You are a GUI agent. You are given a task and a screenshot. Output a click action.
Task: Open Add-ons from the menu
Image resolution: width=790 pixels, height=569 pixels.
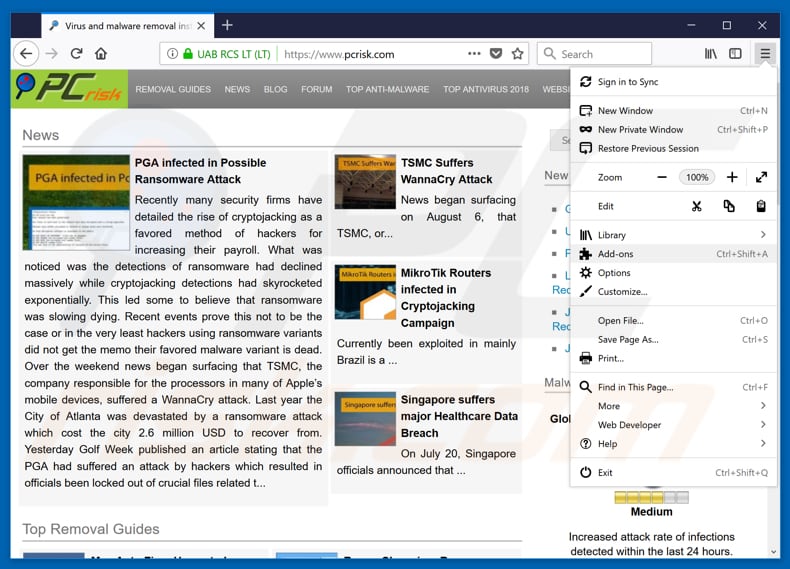point(615,254)
